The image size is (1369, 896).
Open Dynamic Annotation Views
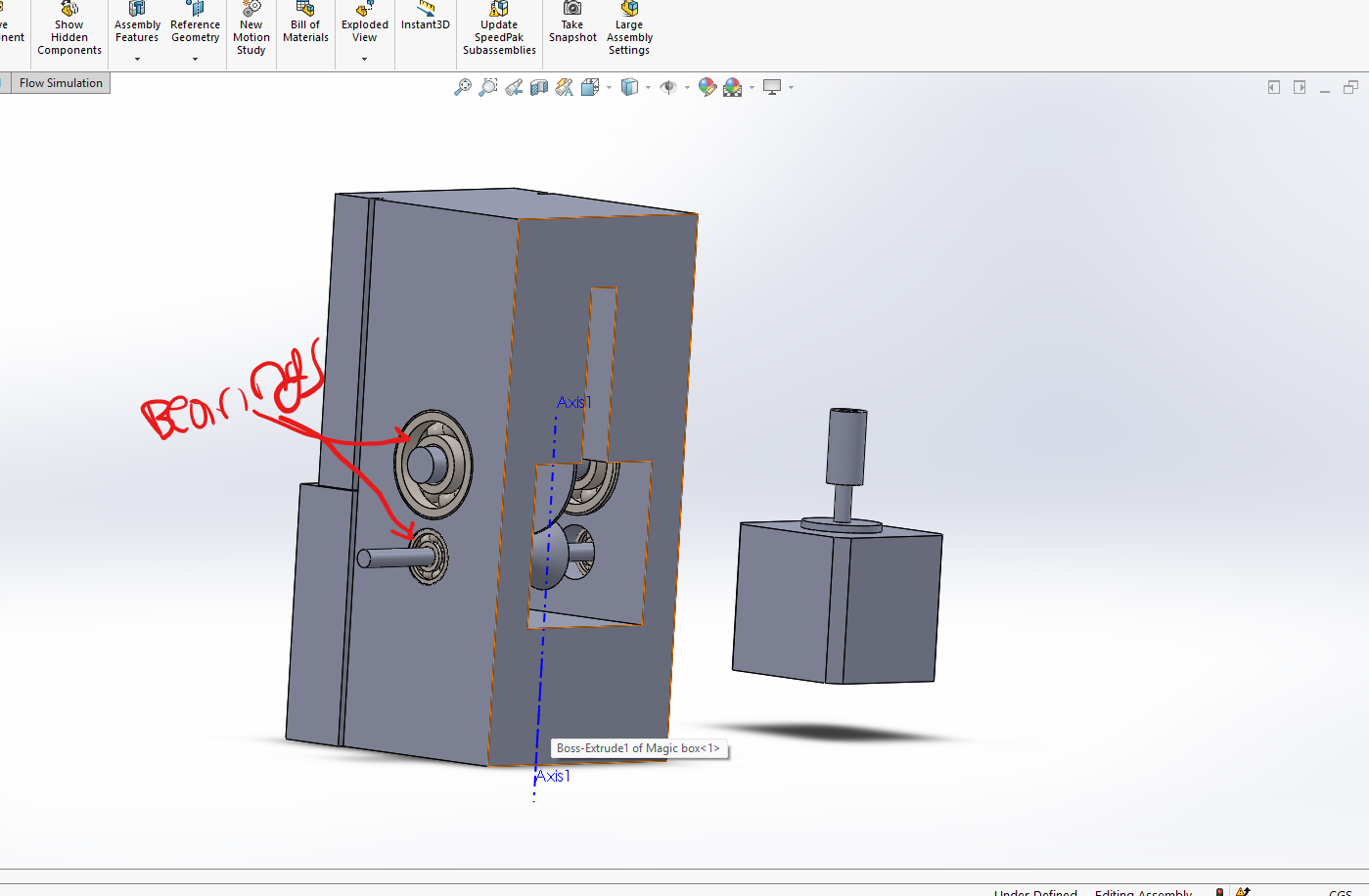pyautogui.click(x=565, y=87)
